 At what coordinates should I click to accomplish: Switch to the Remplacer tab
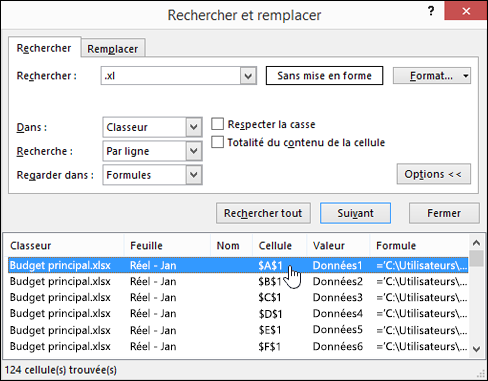click(x=113, y=49)
